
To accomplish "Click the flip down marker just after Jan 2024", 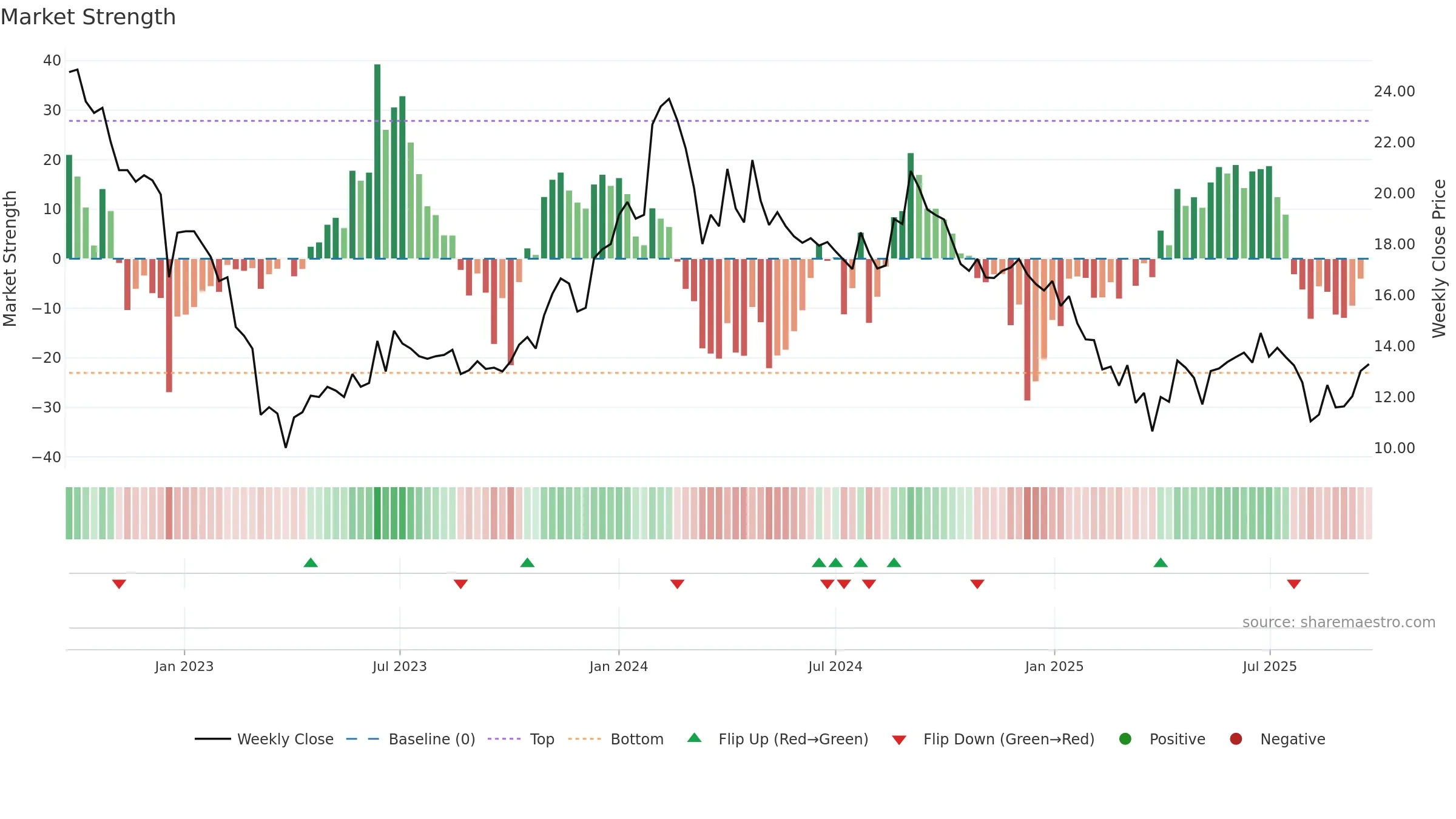I will click(677, 584).
